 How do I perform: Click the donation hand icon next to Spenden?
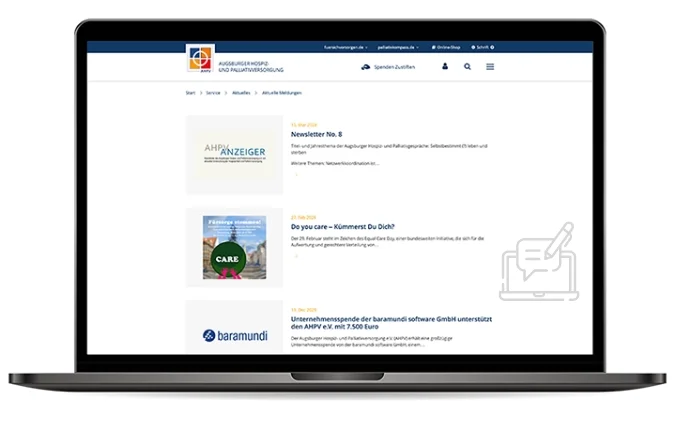(x=365, y=67)
